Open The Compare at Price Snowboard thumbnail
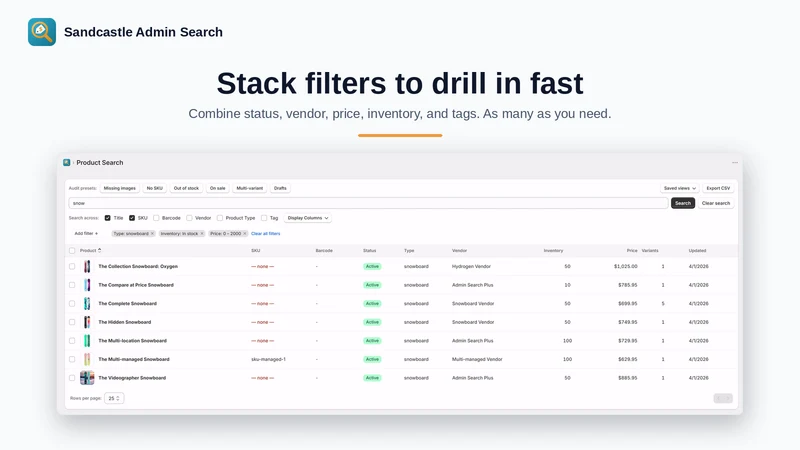The image size is (800, 450). pyautogui.click(x=87, y=285)
